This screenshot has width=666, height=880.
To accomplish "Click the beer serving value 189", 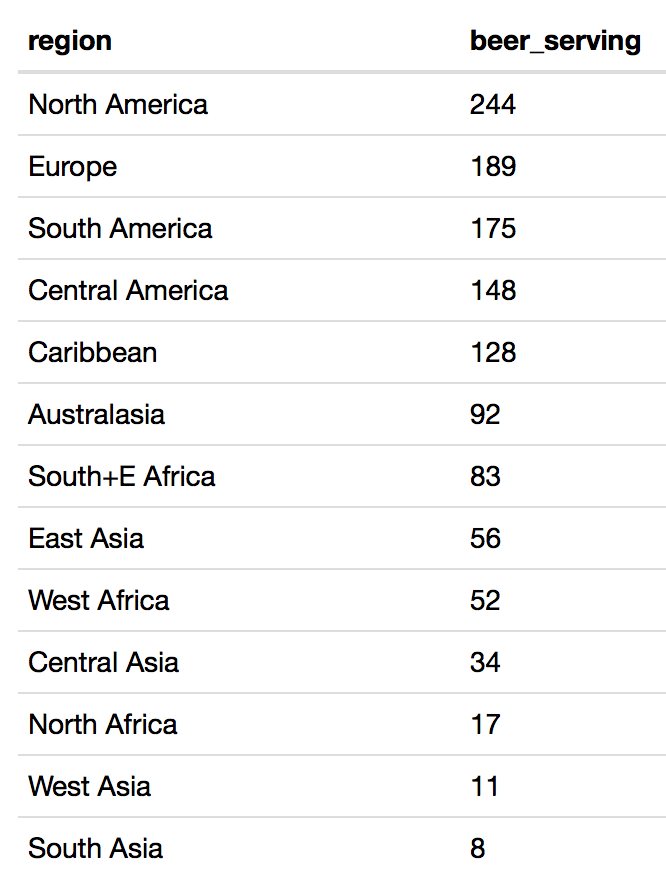I will [x=493, y=166].
